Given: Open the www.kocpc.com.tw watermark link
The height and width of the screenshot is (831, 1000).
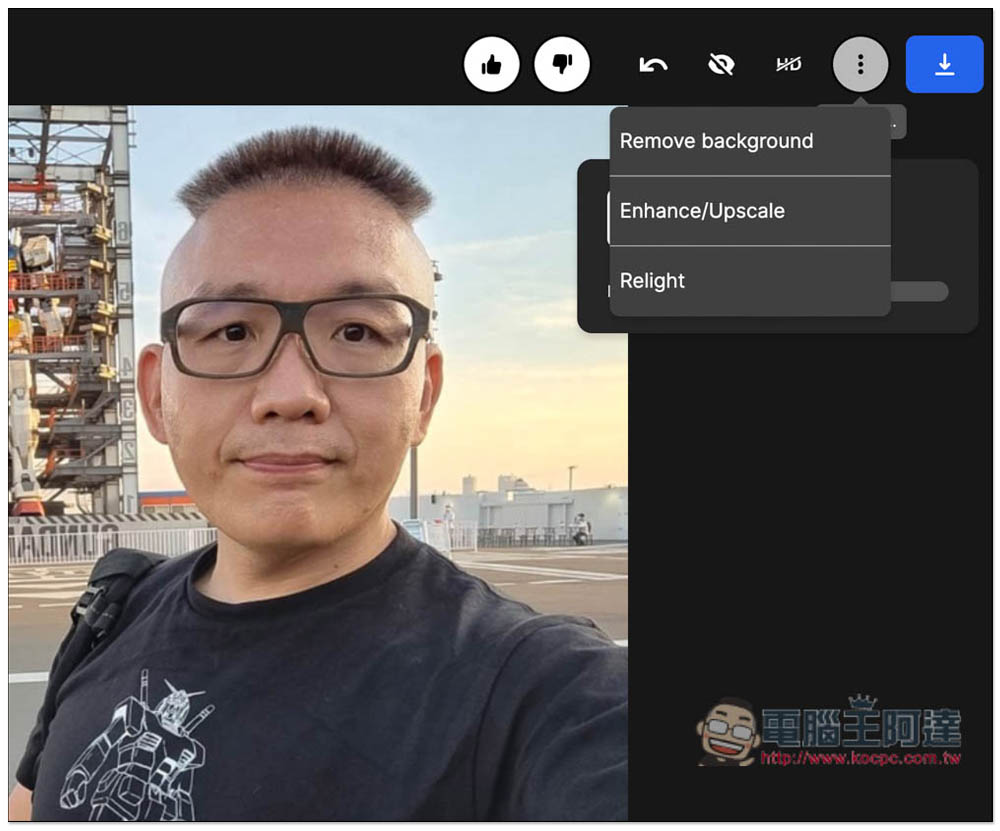Looking at the screenshot, I should tap(860, 758).
